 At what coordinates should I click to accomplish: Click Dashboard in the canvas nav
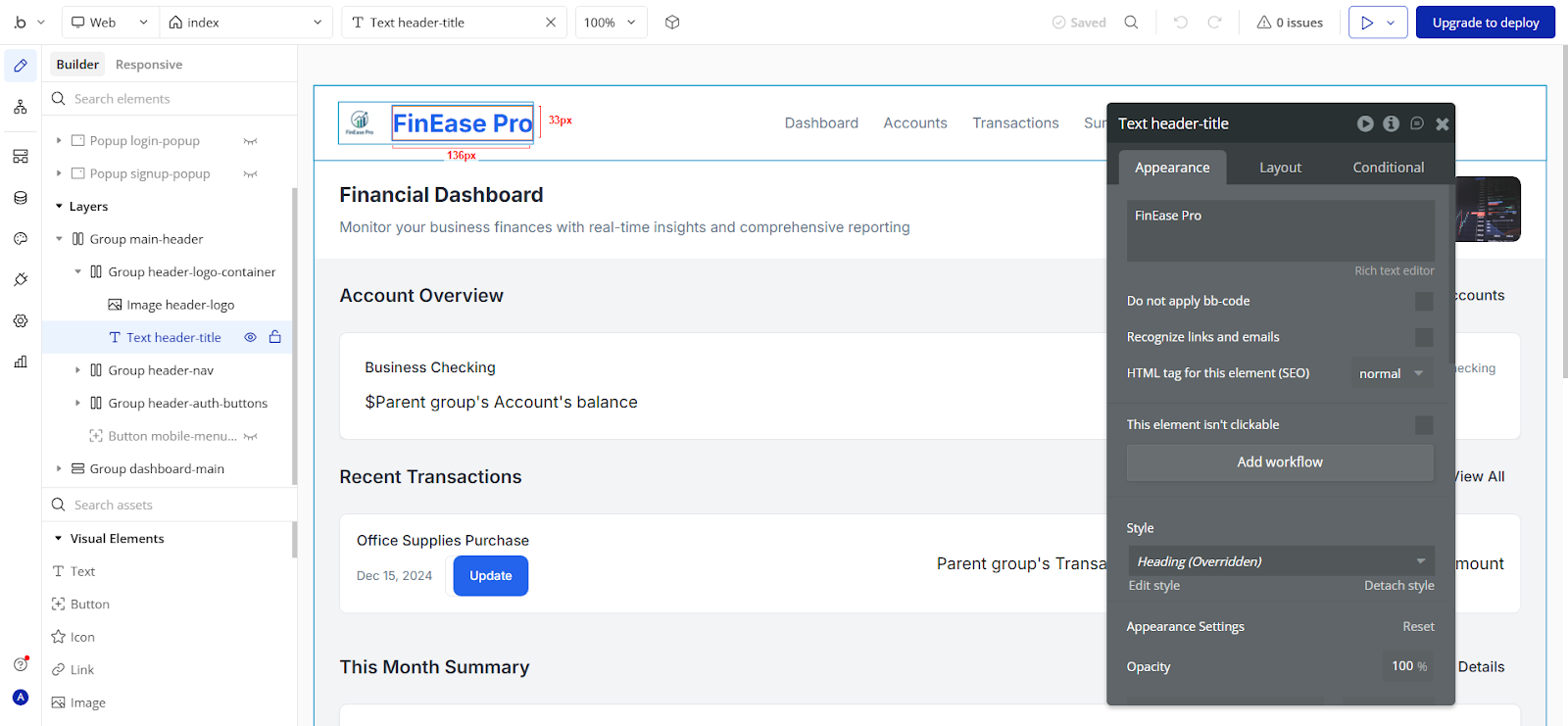coord(821,122)
